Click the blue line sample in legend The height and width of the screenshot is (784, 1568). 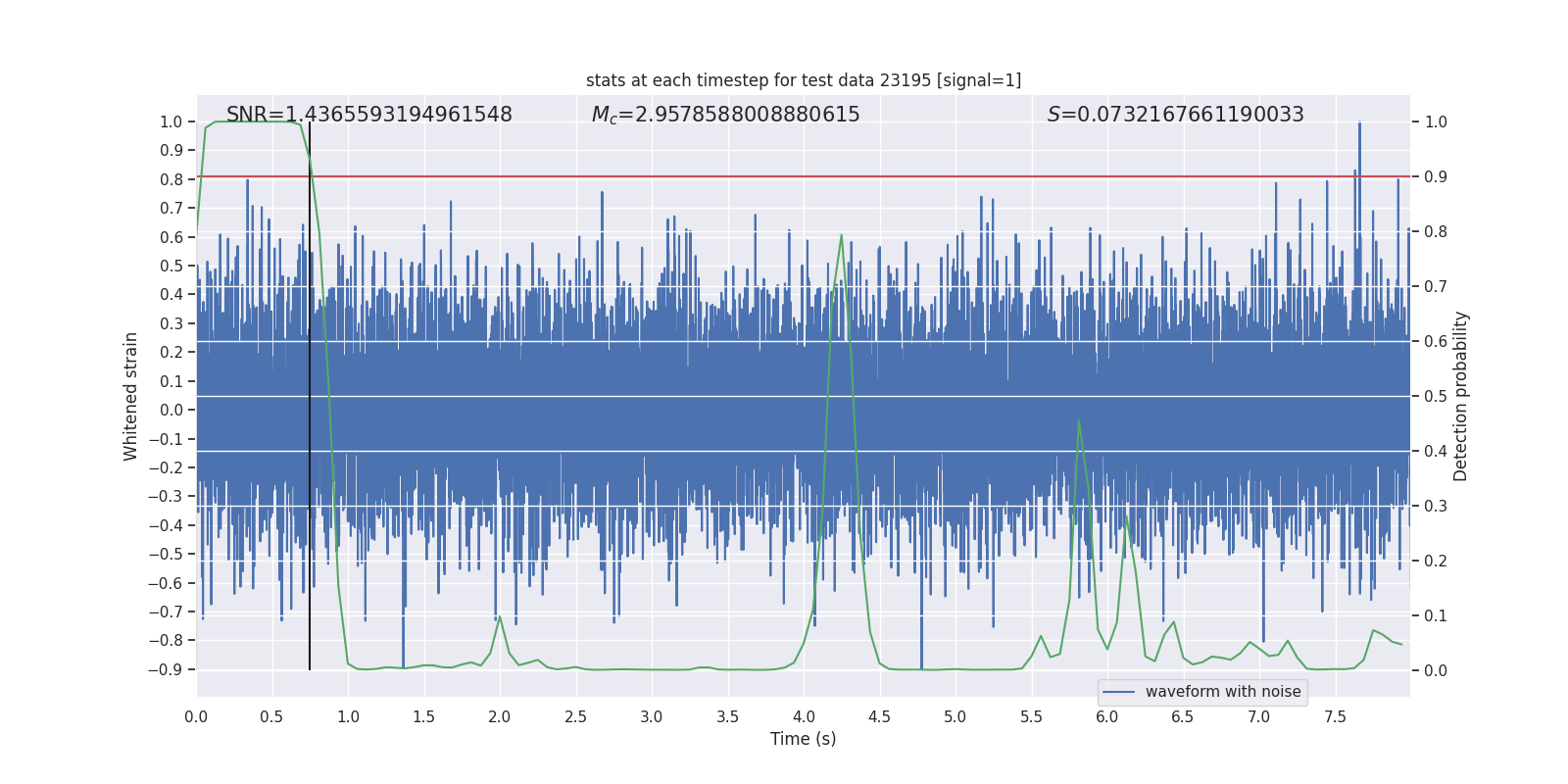click(x=1119, y=692)
